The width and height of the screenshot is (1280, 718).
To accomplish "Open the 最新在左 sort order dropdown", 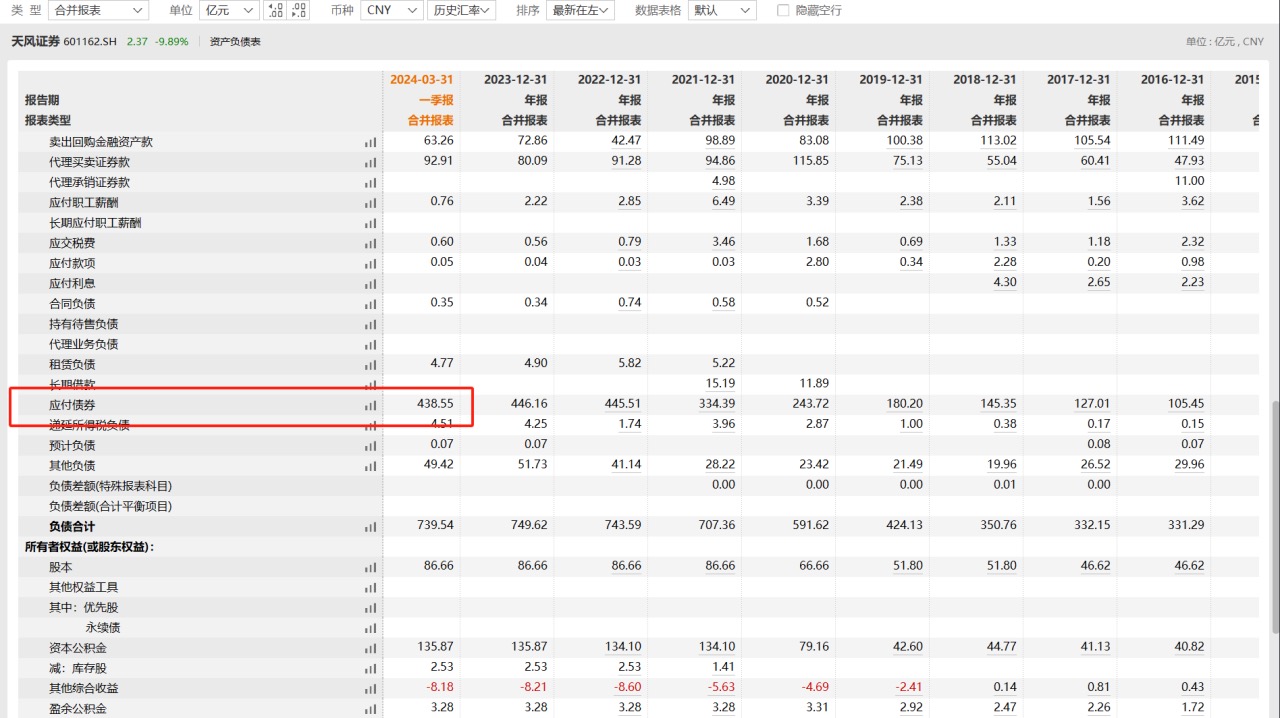I will click(580, 10).
